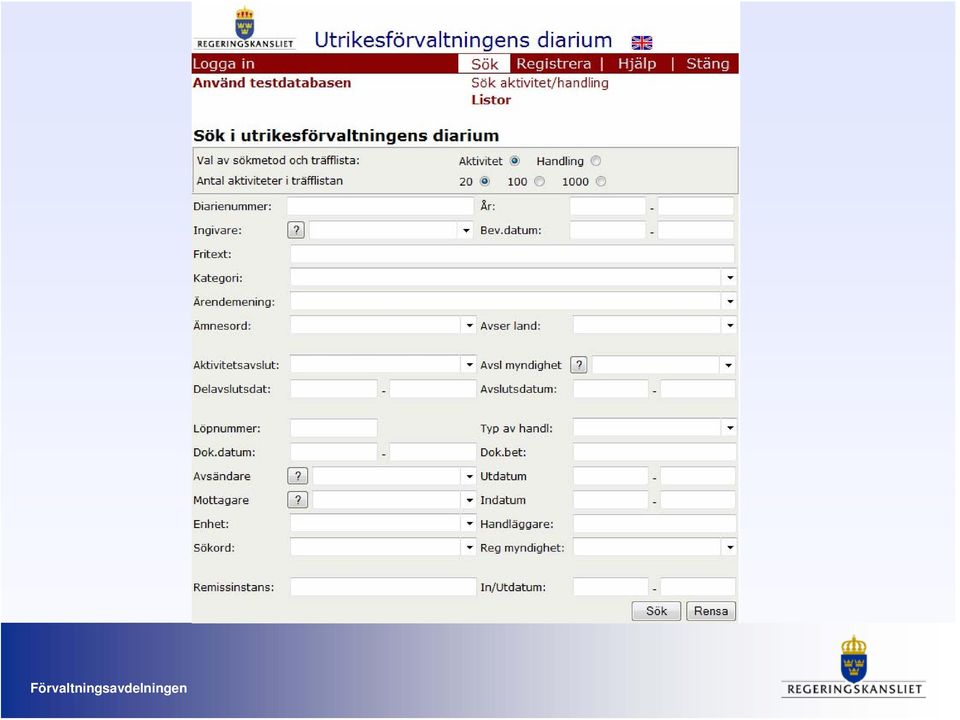Open the Hjälp menu item
The height and width of the screenshot is (720, 960).
pos(637,64)
